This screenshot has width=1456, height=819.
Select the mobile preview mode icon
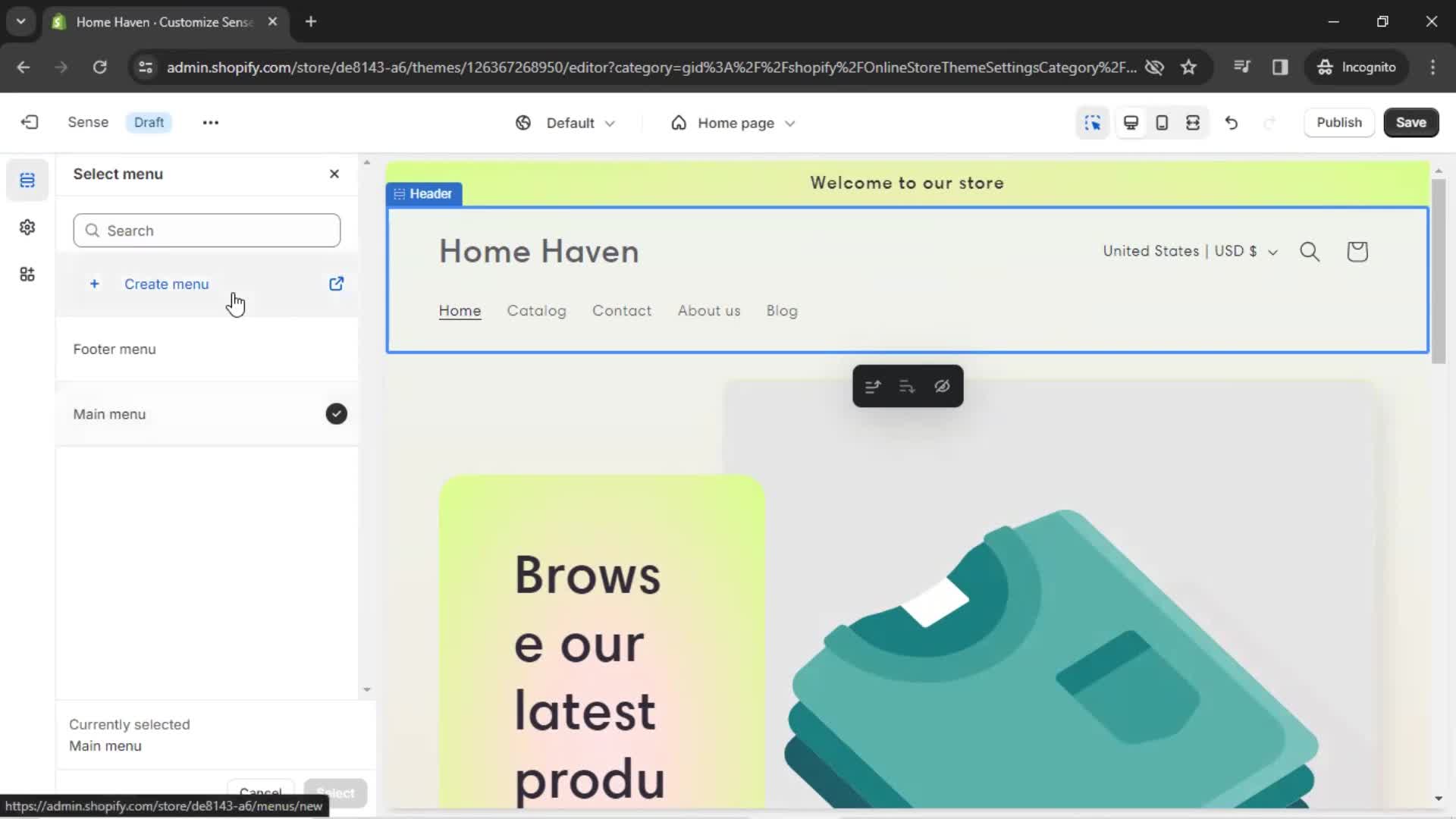pos(1162,122)
